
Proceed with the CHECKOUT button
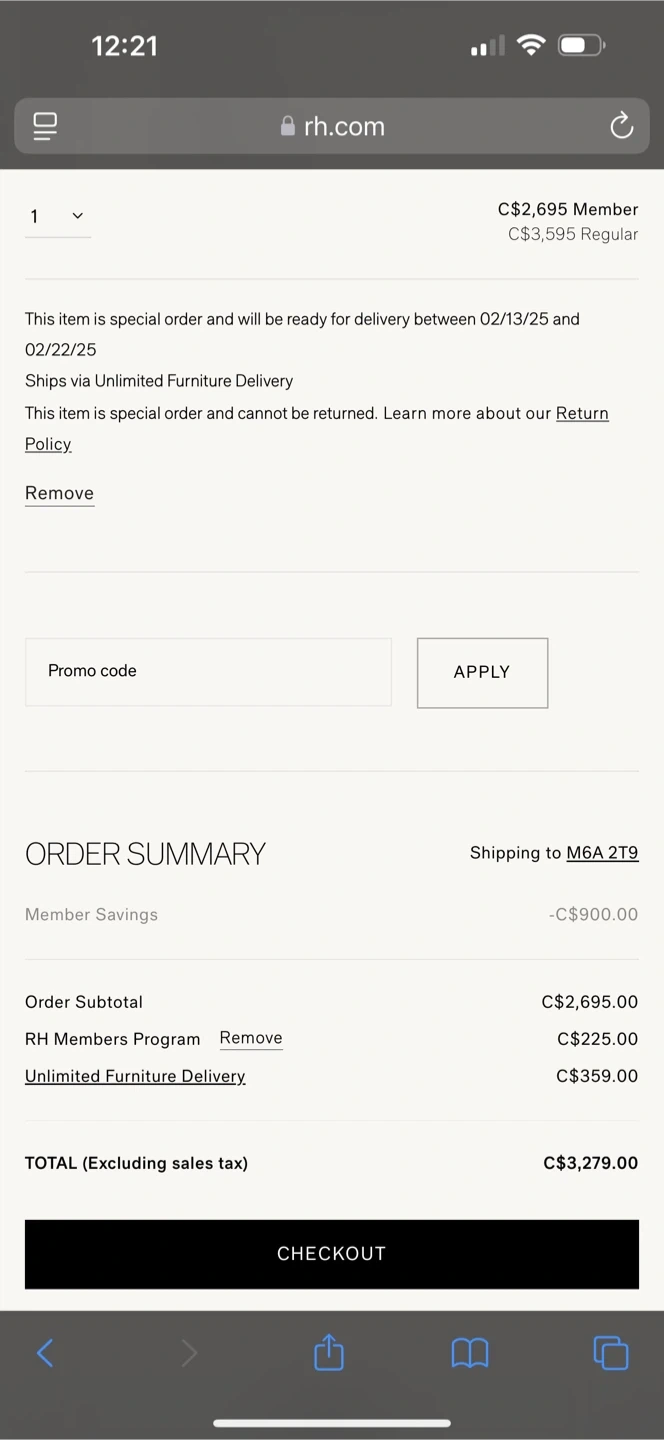coord(332,1254)
